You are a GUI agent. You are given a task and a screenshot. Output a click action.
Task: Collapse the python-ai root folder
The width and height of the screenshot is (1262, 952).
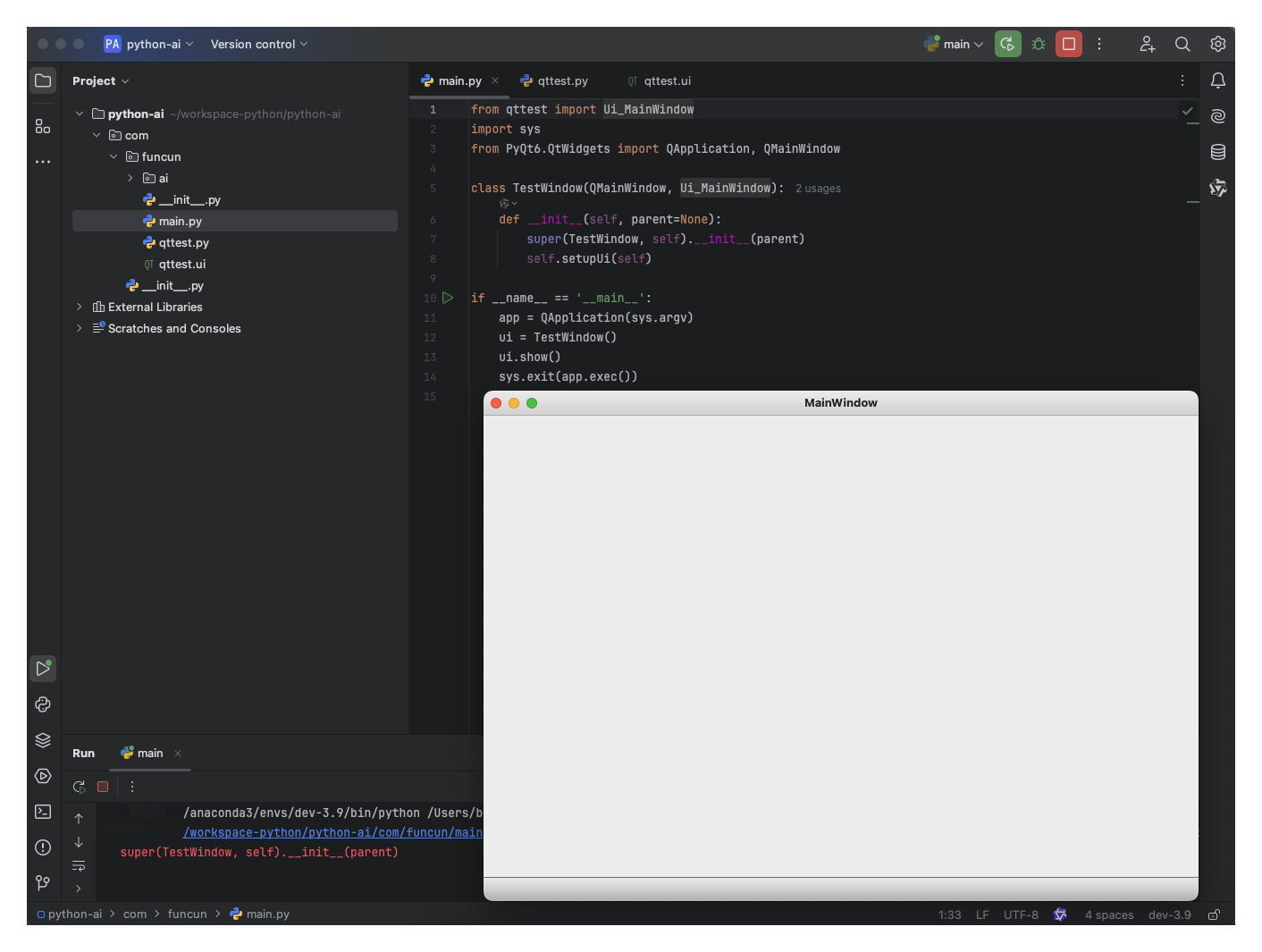click(80, 114)
